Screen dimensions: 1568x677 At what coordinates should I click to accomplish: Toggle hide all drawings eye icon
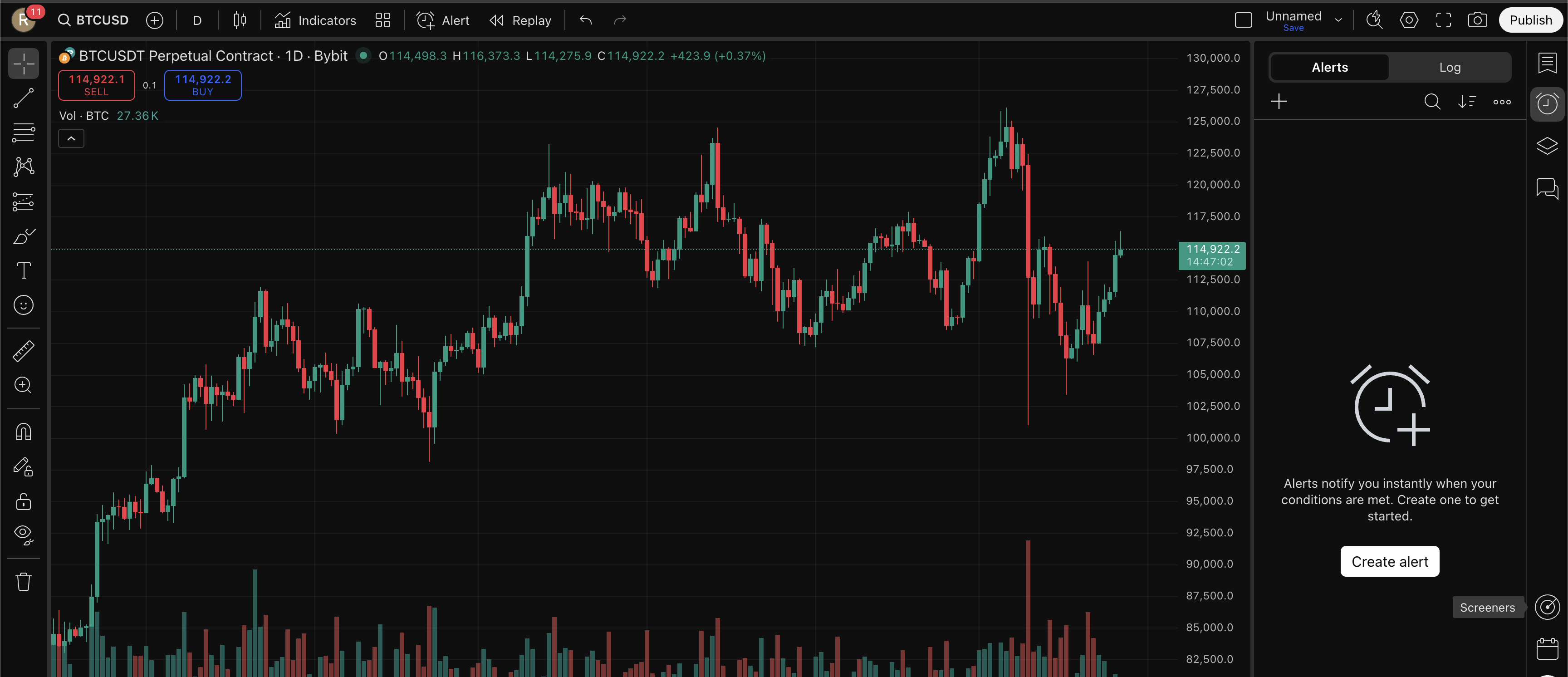pos(23,534)
